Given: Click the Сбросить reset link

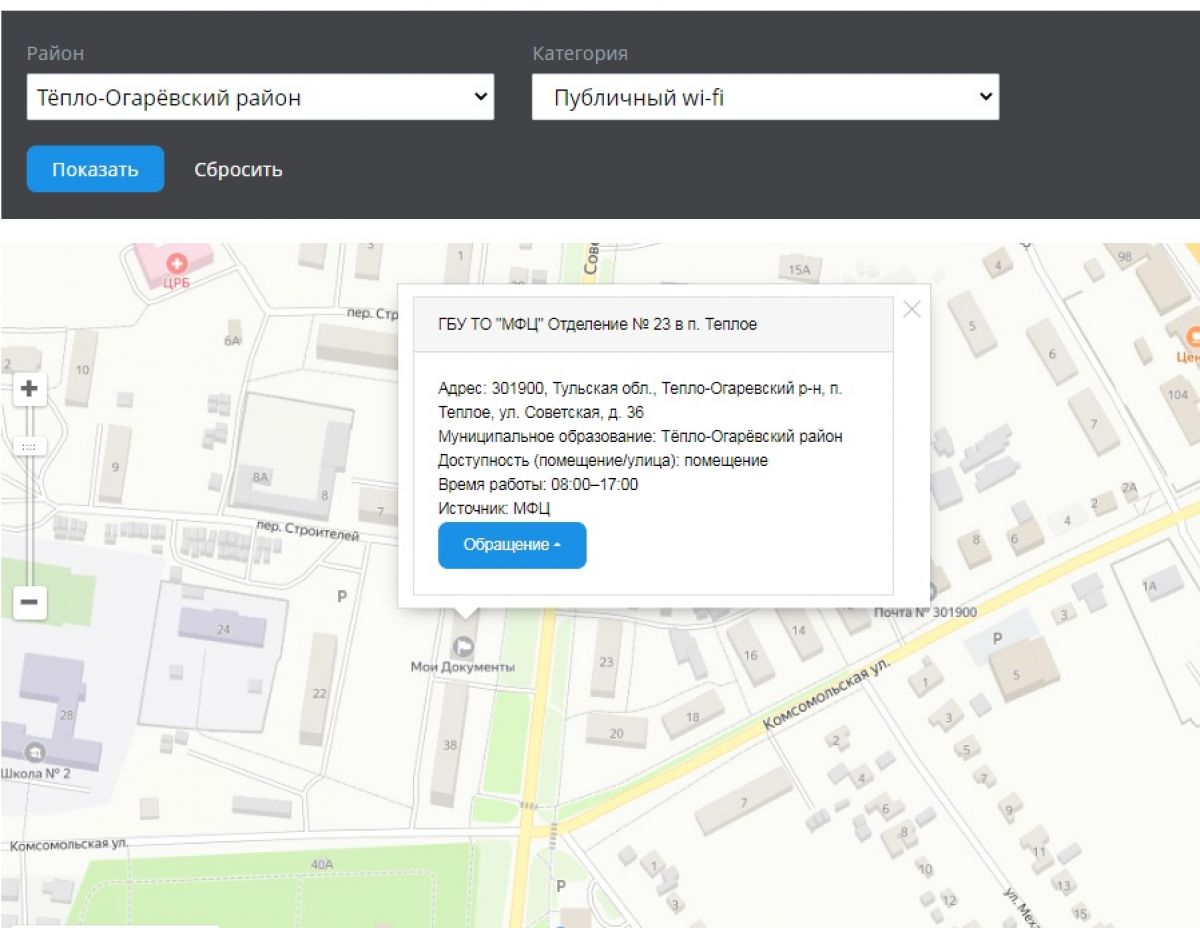Looking at the screenshot, I should coord(238,169).
